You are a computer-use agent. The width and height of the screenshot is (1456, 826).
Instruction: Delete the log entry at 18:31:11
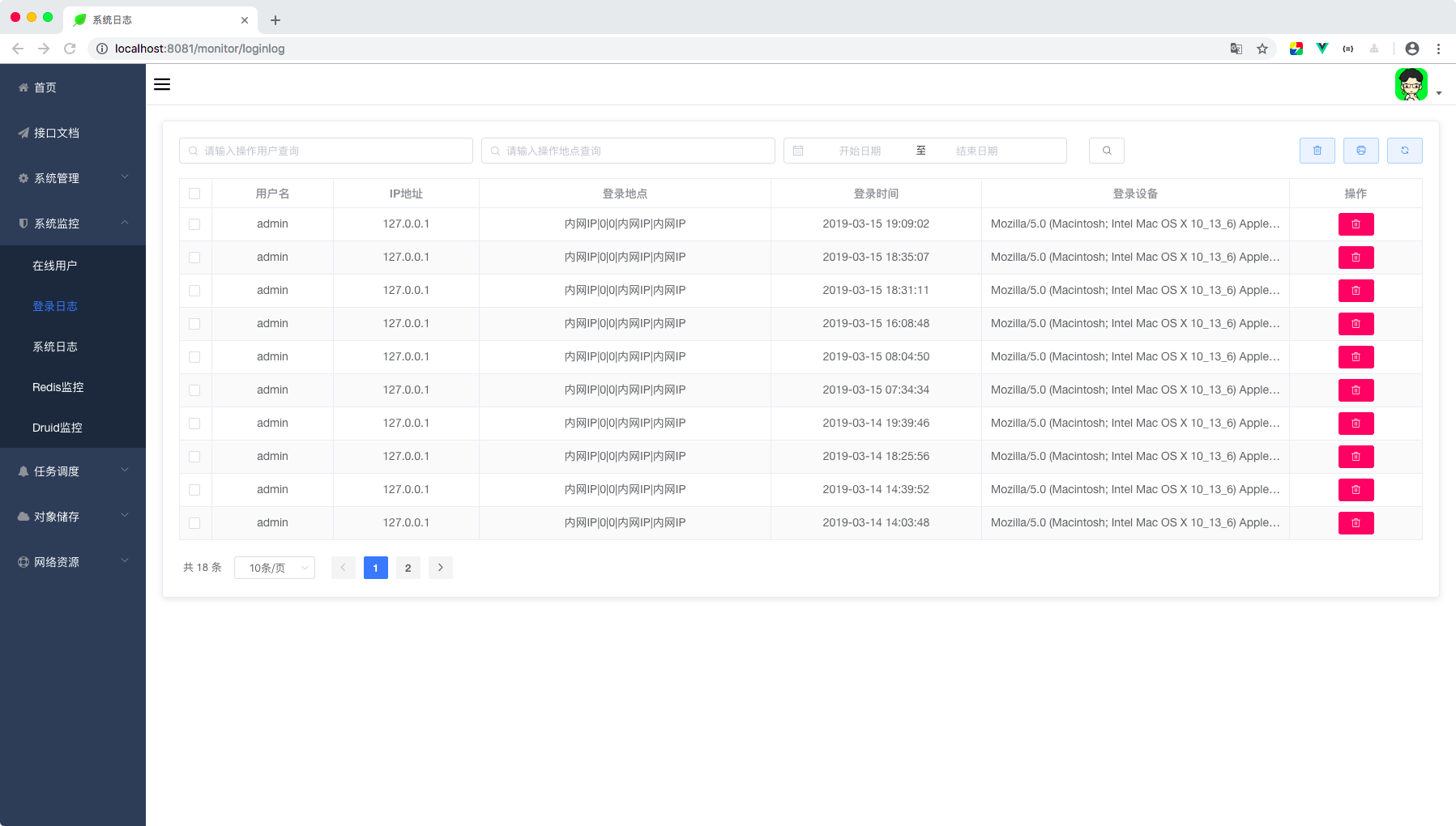tap(1356, 291)
